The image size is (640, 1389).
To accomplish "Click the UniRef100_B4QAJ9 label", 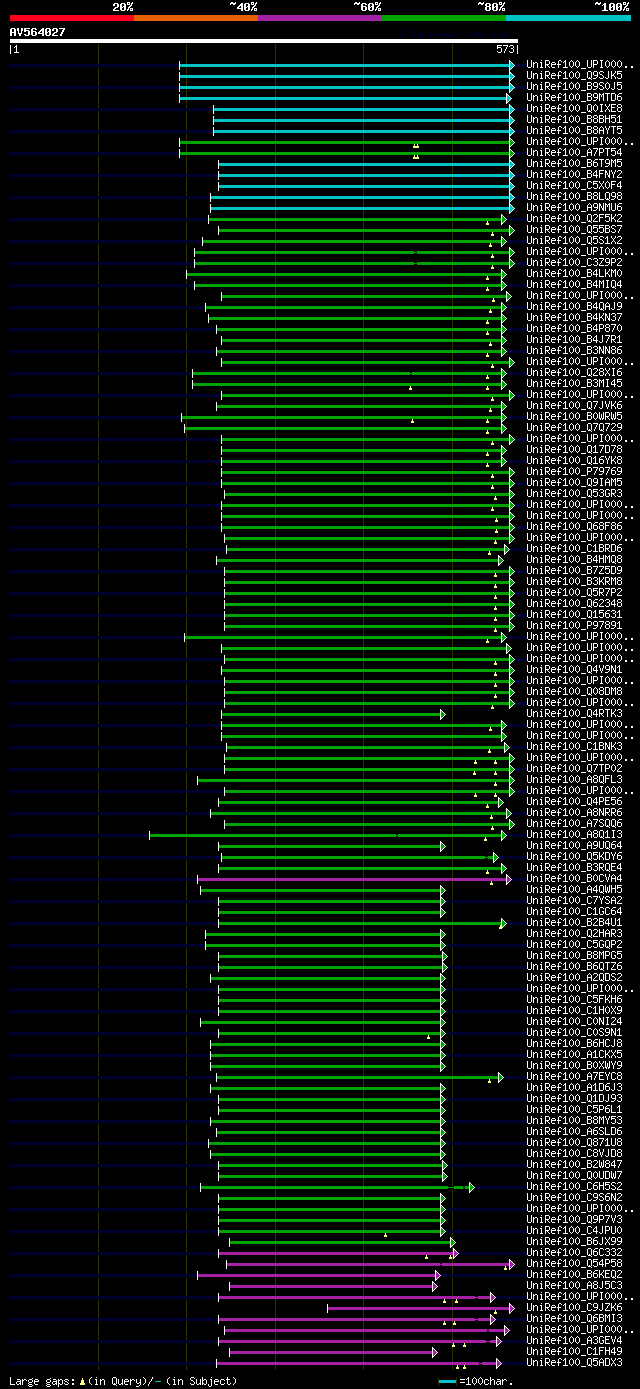I will coord(575,306).
